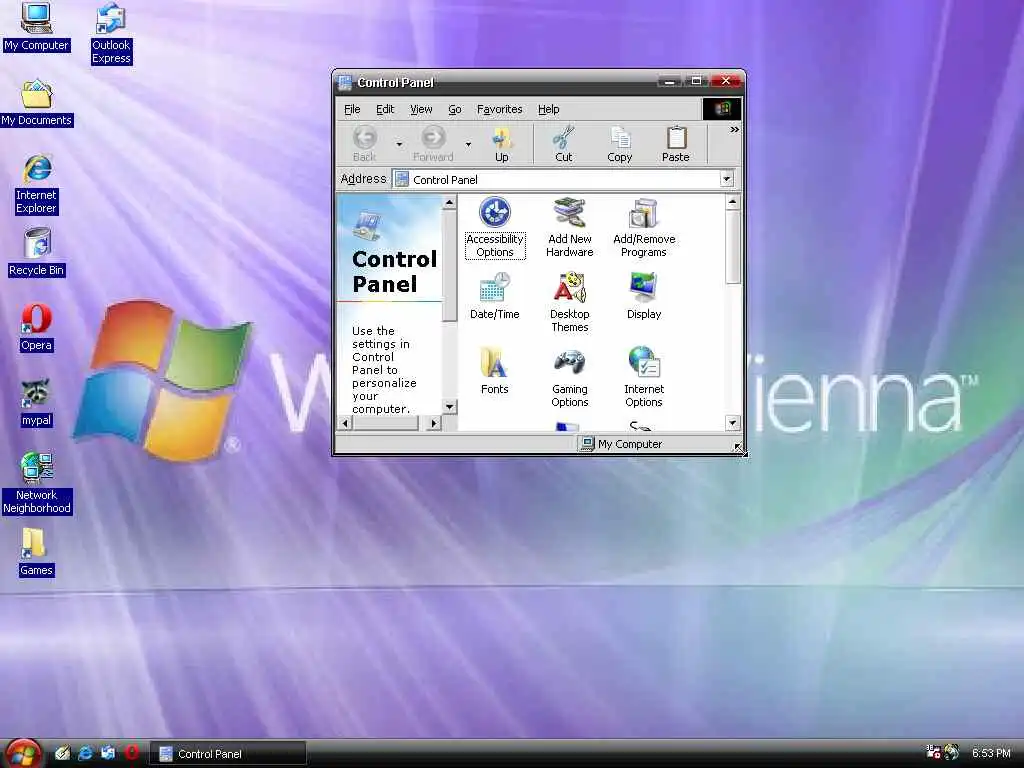1024x768 pixels.
Task: Click main pane scroll down arrow
Action: point(733,423)
